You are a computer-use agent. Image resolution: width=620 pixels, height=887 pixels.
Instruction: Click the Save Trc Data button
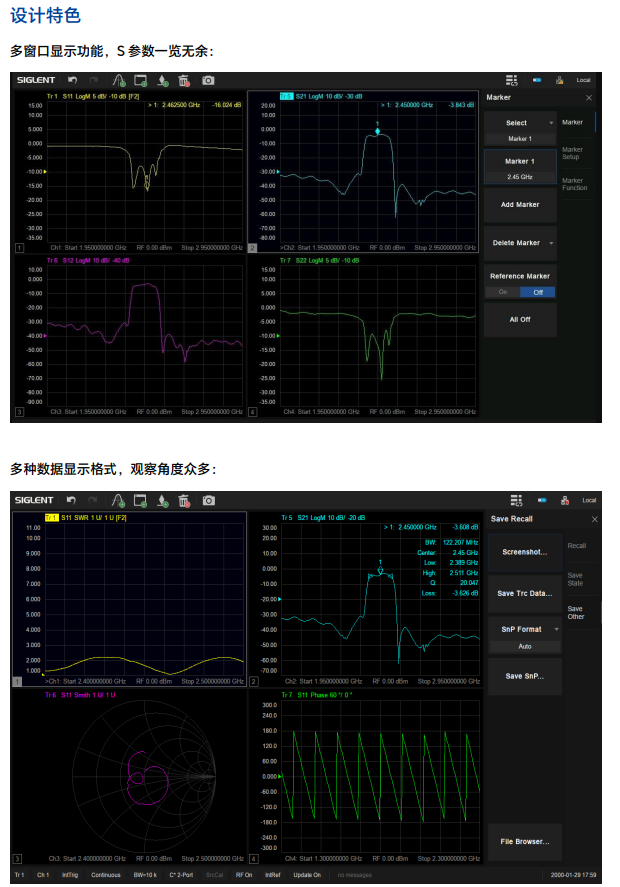click(524, 593)
